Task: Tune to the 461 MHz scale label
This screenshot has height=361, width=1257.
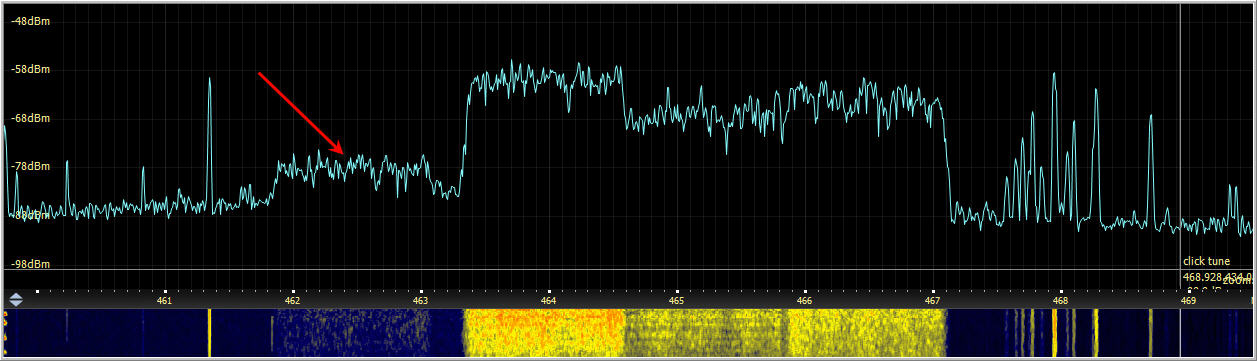Action: (165, 300)
